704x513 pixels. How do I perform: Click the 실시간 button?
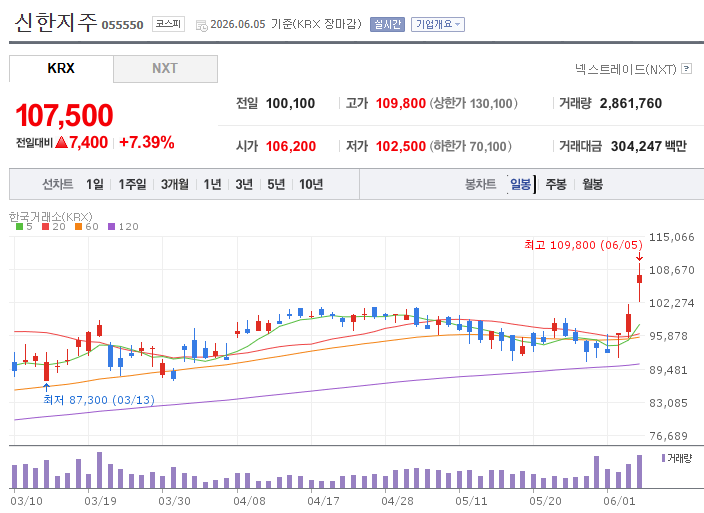tap(387, 24)
